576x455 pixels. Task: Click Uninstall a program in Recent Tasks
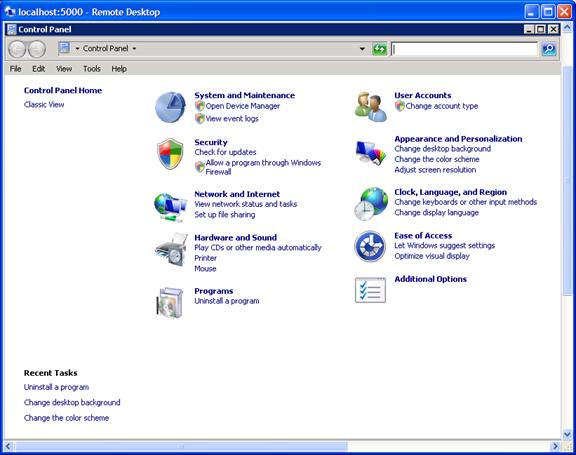(56, 387)
